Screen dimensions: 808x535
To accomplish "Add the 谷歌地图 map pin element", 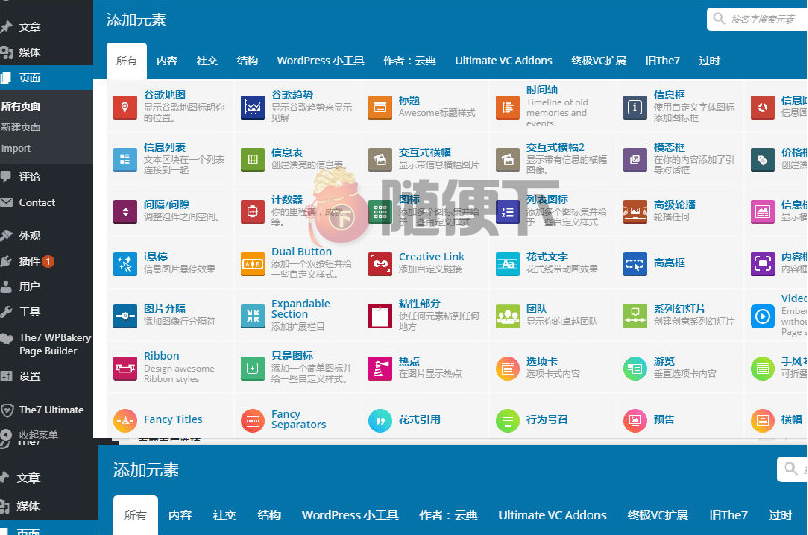I will pos(125,108).
